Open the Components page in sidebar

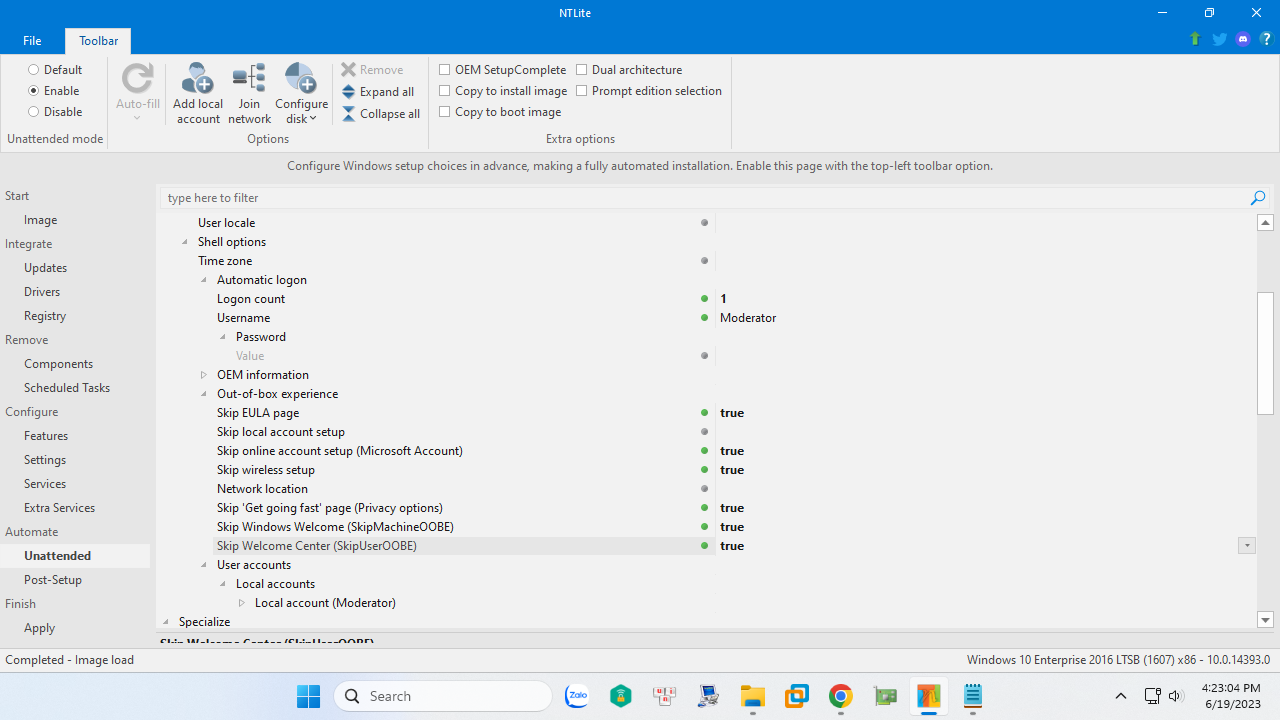(x=59, y=364)
